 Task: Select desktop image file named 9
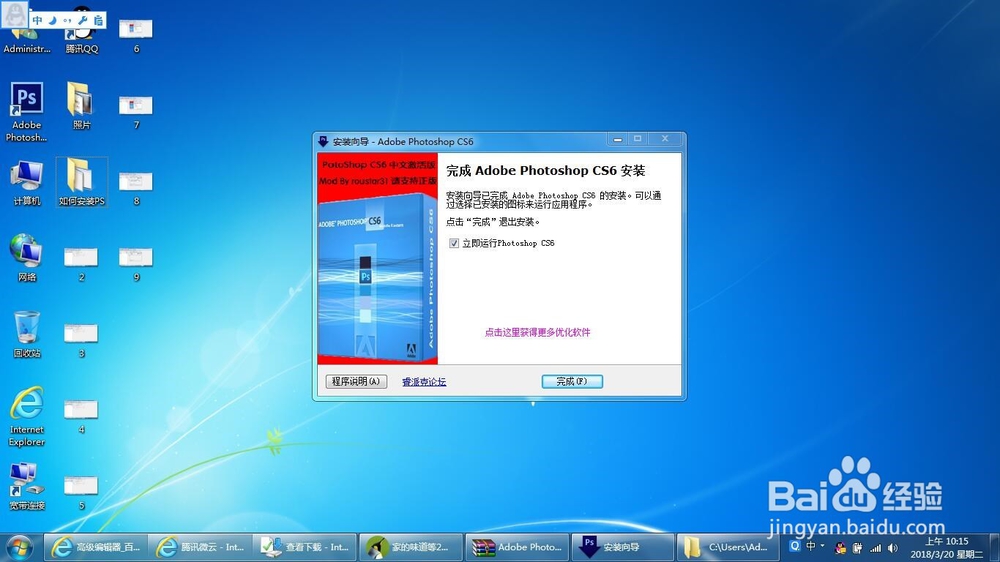point(136,263)
